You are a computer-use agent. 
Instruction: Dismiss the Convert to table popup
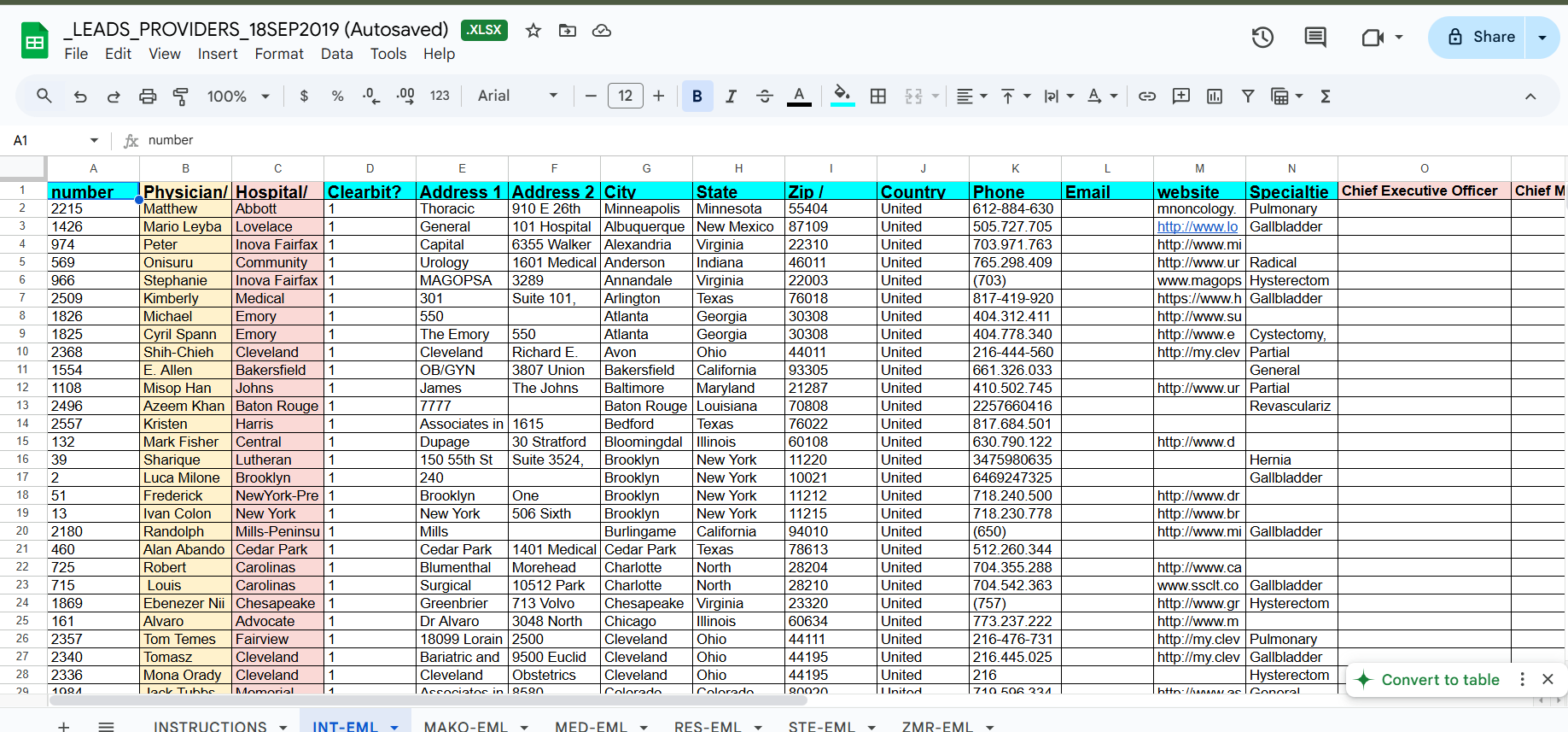(x=1548, y=679)
